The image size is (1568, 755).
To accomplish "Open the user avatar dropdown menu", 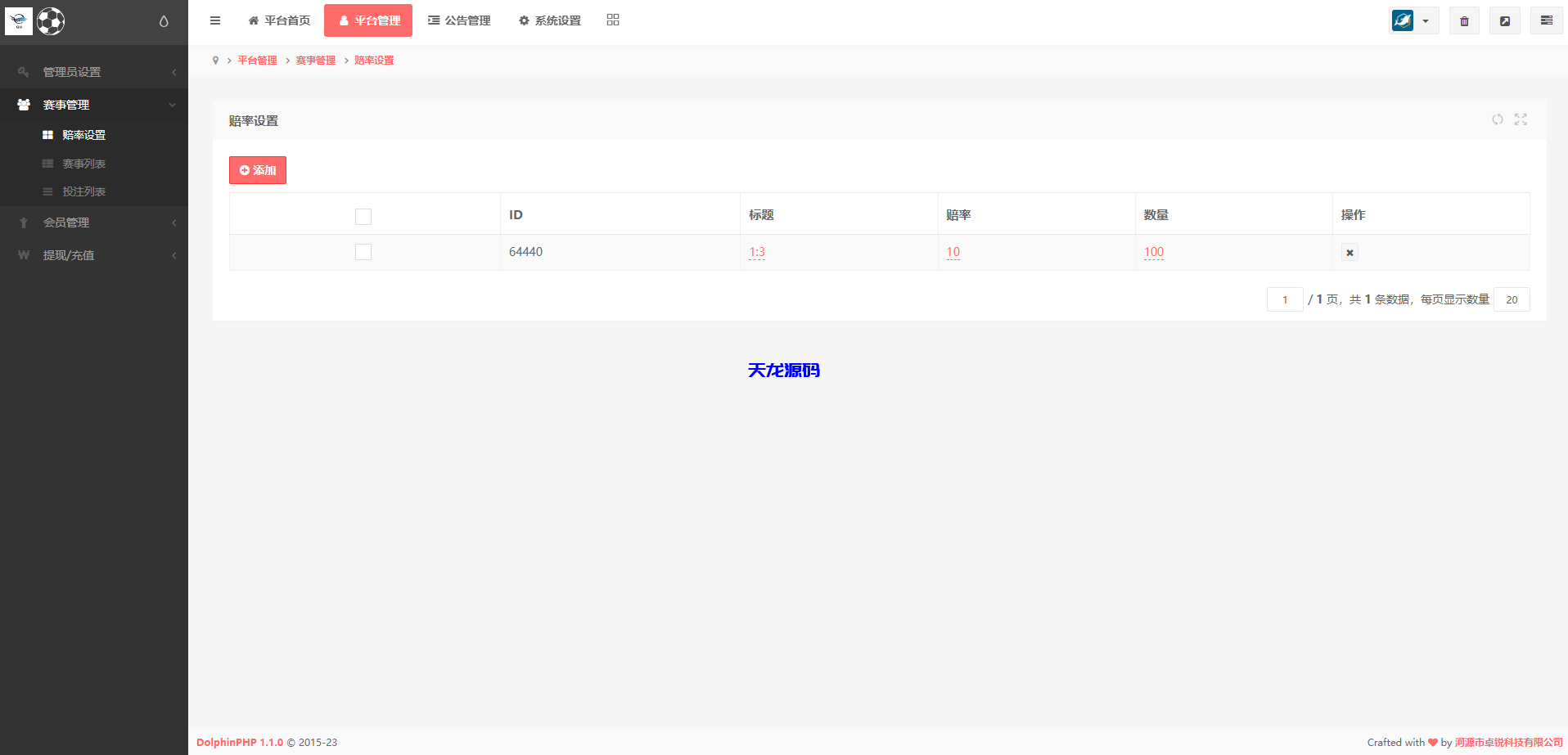I will [x=1413, y=21].
